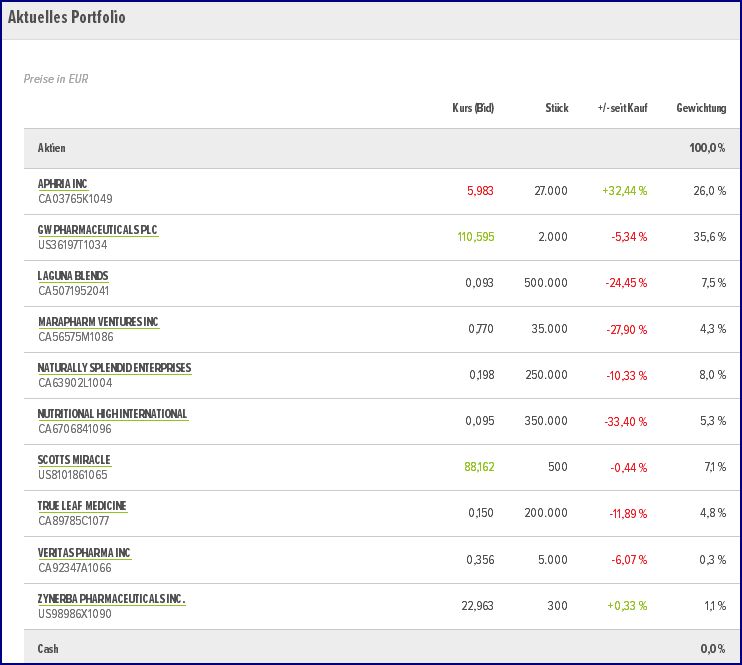Click Scotts Miracle bid price 88,162
Screen dimensions: 742x665
pyautogui.click(x=479, y=467)
